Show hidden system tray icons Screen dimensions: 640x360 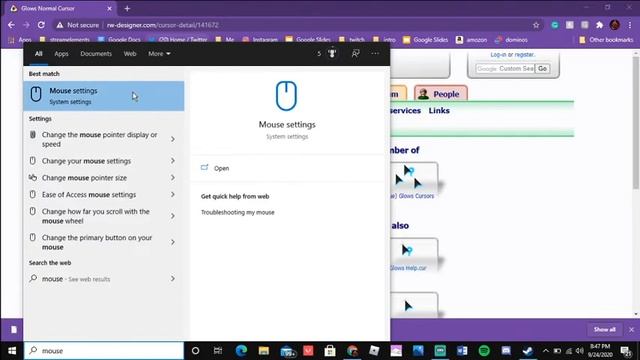tap(546, 351)
